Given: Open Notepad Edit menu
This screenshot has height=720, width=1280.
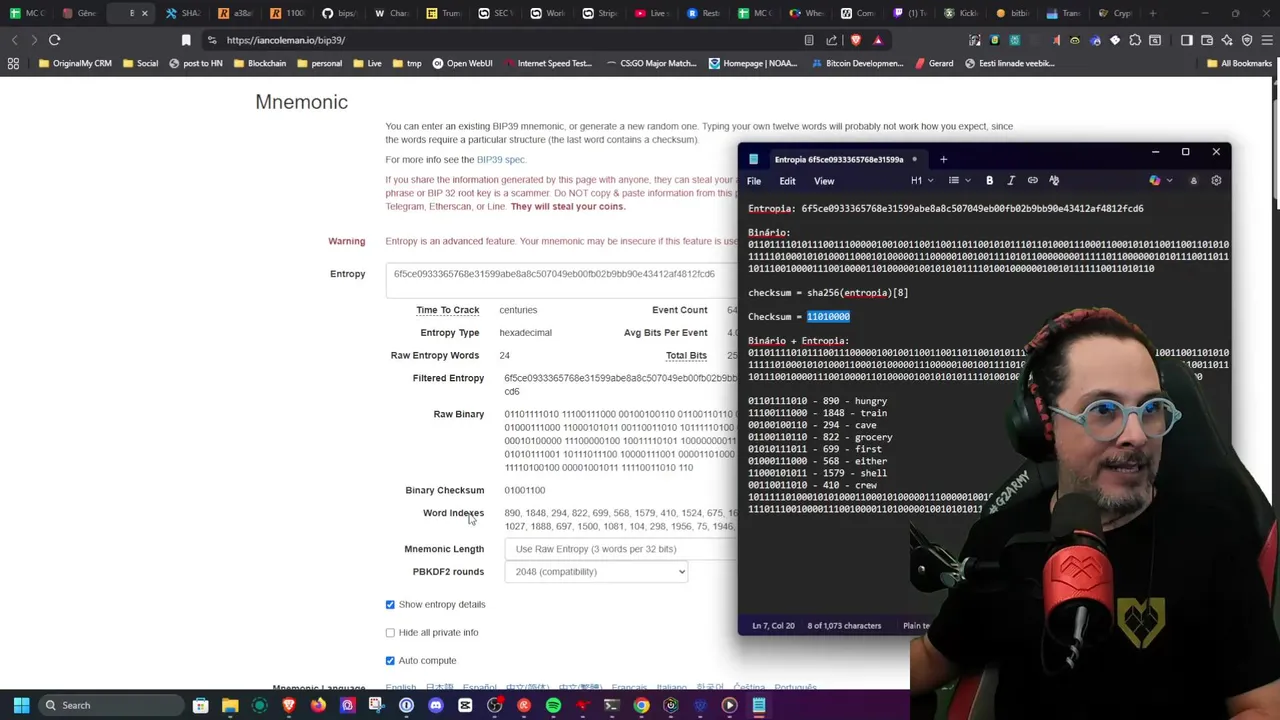Looking at the screenshot, I should point(788,181).
